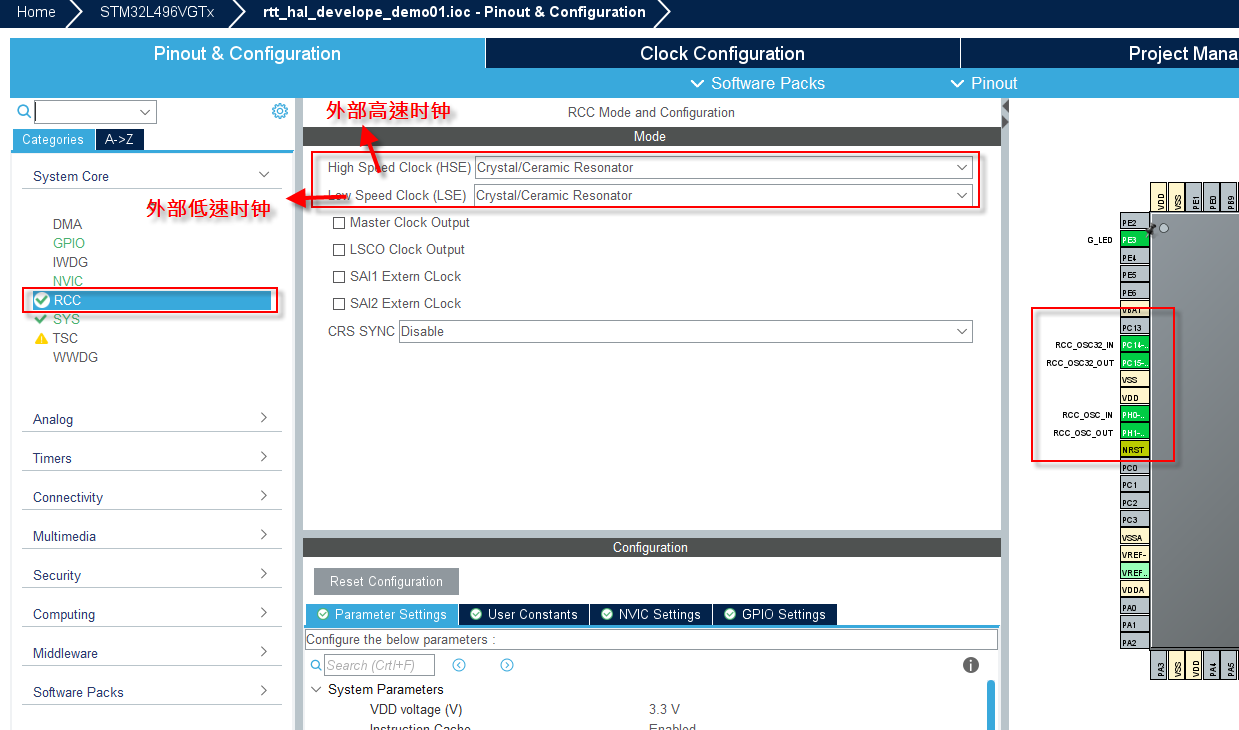The height and width of the screenshot is (730, 1239).
Task: Select pin PC13 on chip
Action: [1134, 327]
